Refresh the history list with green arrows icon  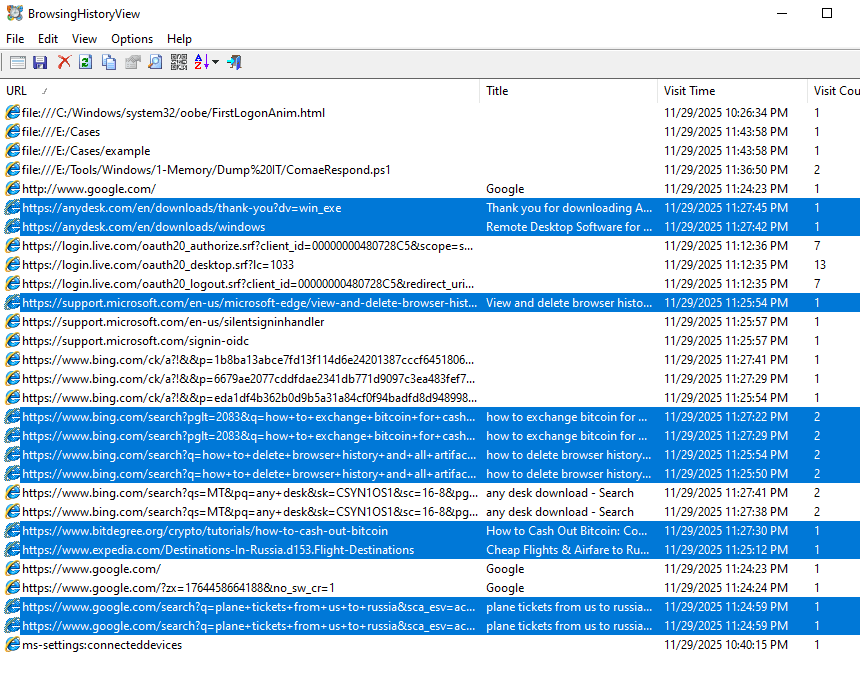pos(86,62)
